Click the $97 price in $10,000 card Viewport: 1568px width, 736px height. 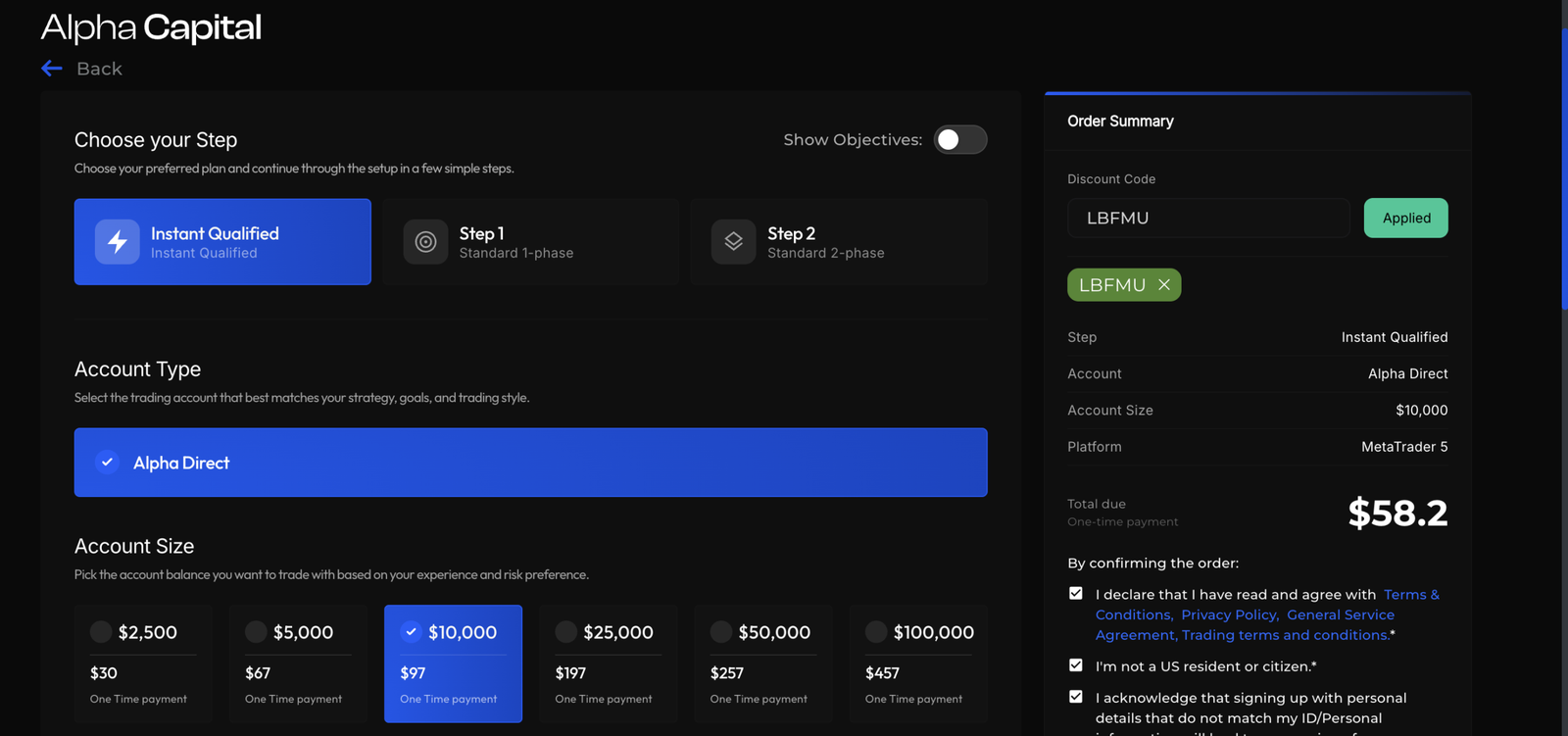tap(413, 673)
